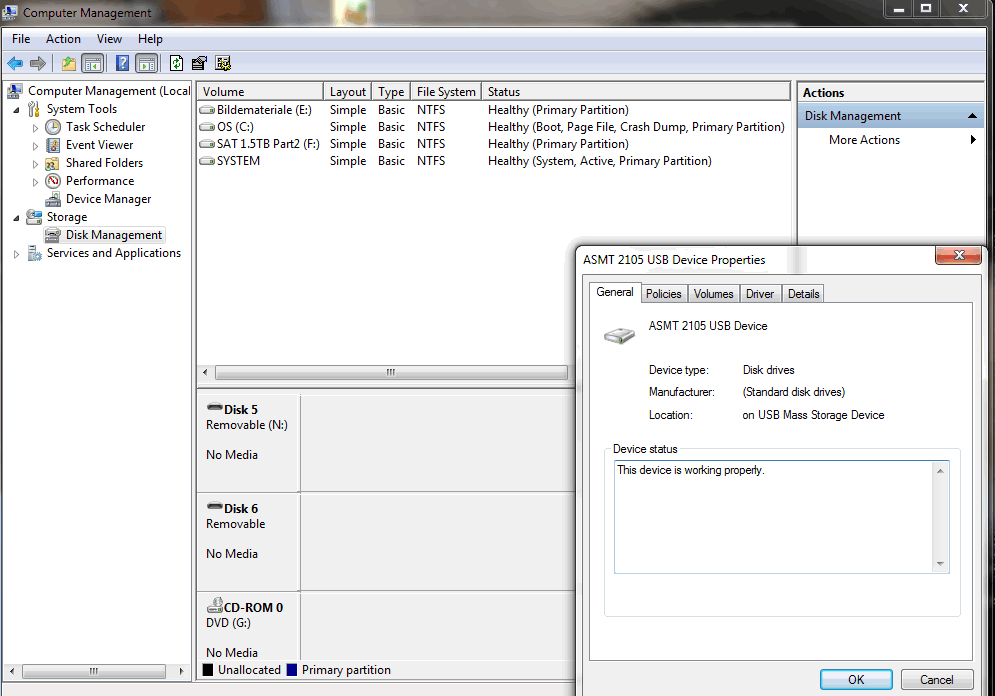Sort by the Layout column header
995x696 pixels.
click(348, 91)
